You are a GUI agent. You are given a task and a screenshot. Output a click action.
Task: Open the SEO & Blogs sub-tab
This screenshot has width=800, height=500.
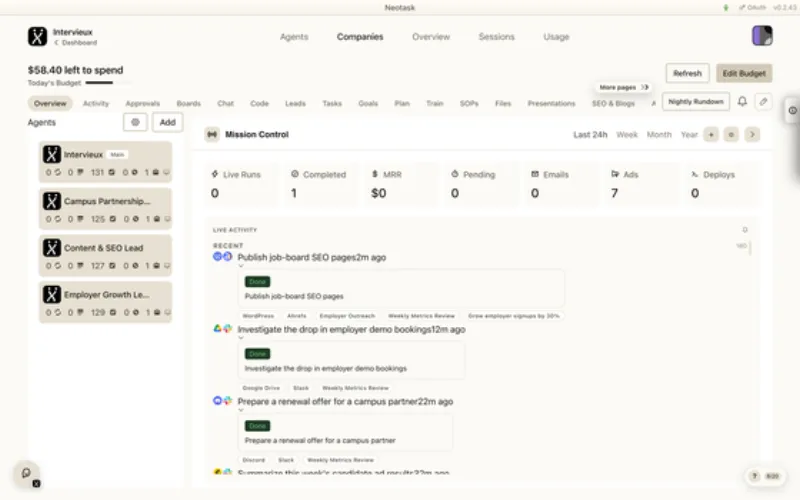pyautogui.click(x=613, y=103)
